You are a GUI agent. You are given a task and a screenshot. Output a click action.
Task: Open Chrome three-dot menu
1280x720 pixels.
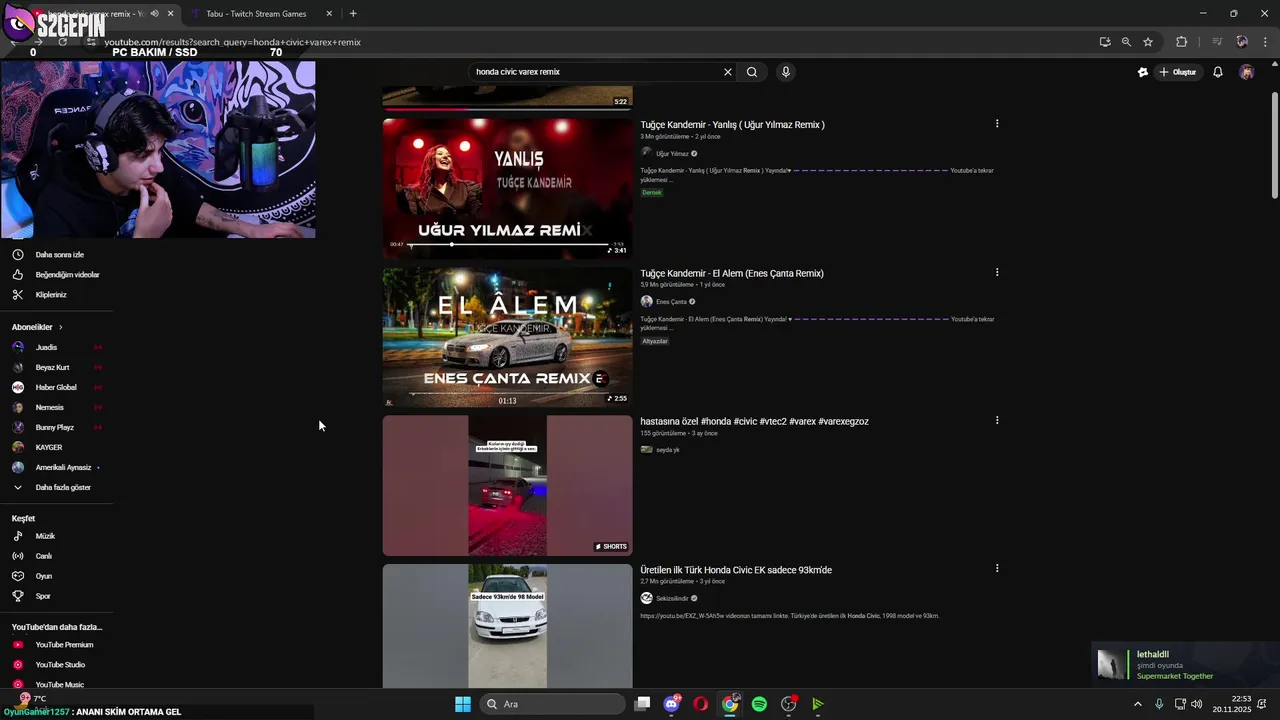coord(1266,42)
